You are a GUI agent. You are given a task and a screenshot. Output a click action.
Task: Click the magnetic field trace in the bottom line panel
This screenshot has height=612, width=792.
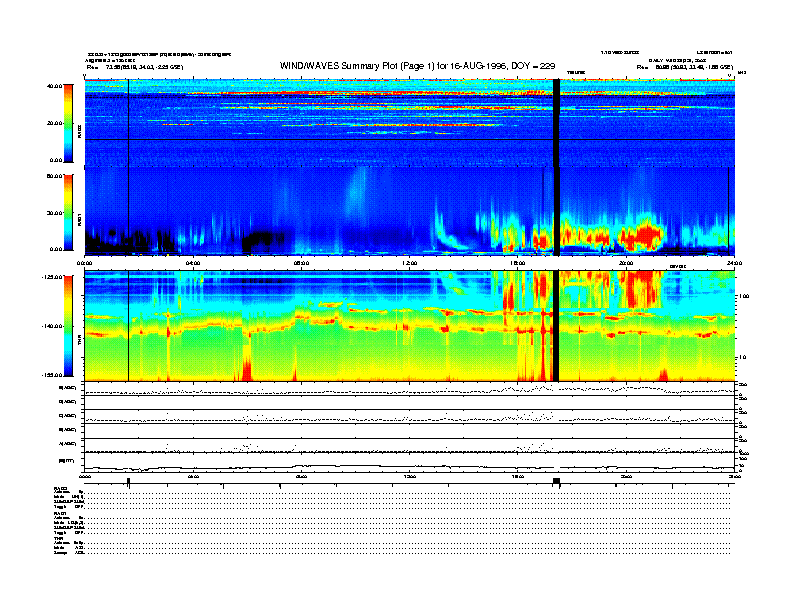[x=409, y=467]
